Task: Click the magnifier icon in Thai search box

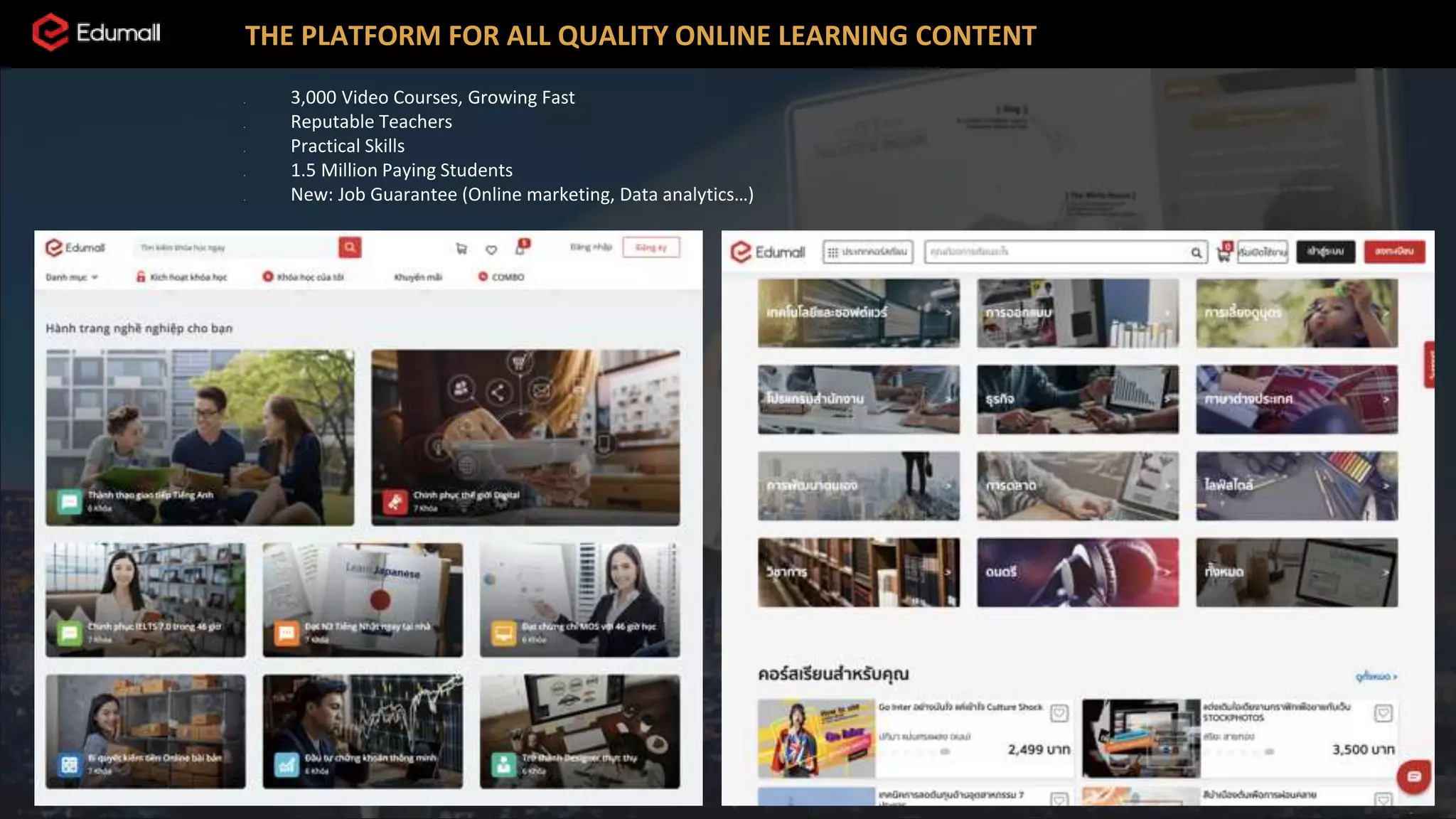Action: 1196,252
